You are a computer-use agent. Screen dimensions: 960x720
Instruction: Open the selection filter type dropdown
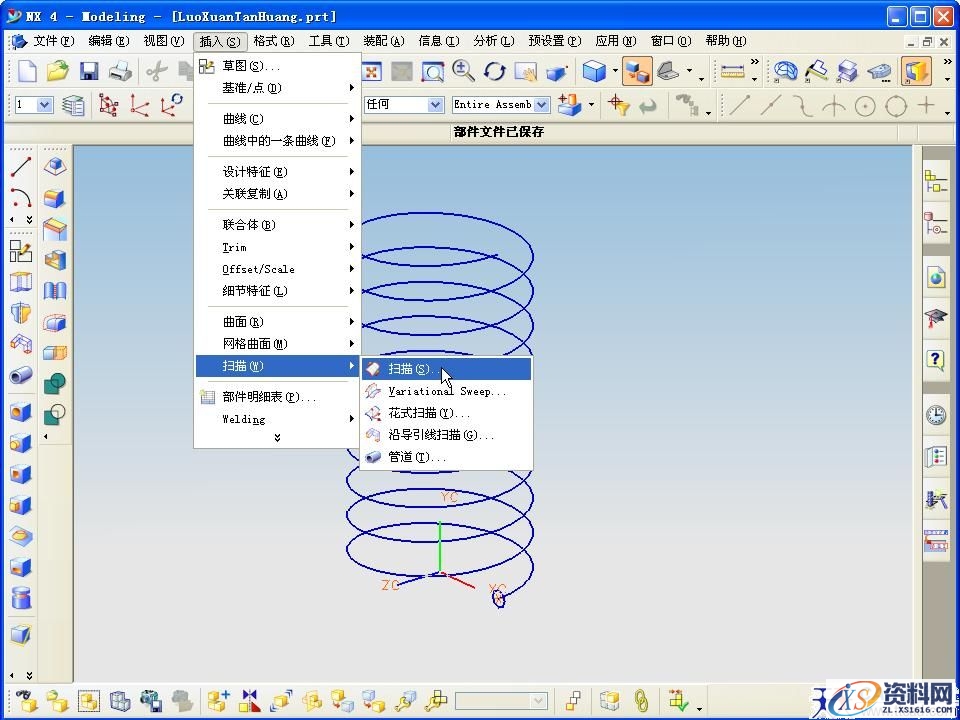[435, 104]
